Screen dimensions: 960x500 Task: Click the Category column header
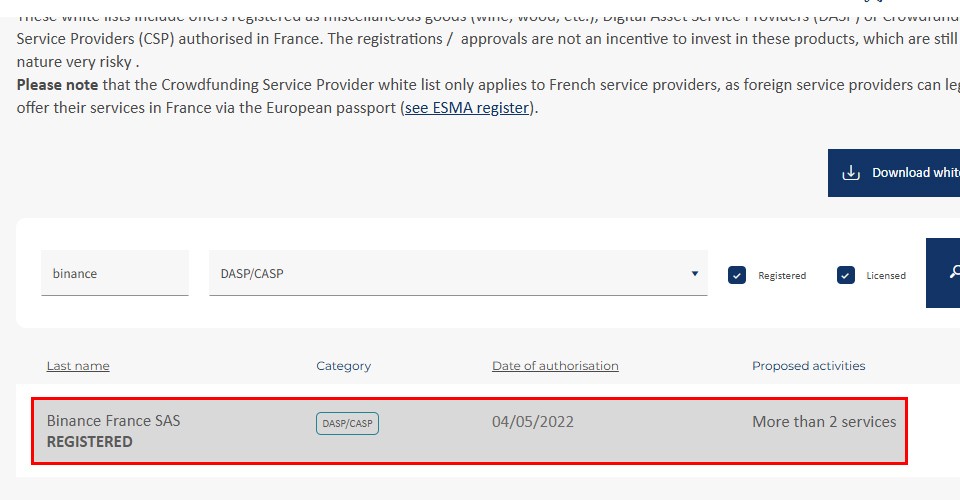343,366
